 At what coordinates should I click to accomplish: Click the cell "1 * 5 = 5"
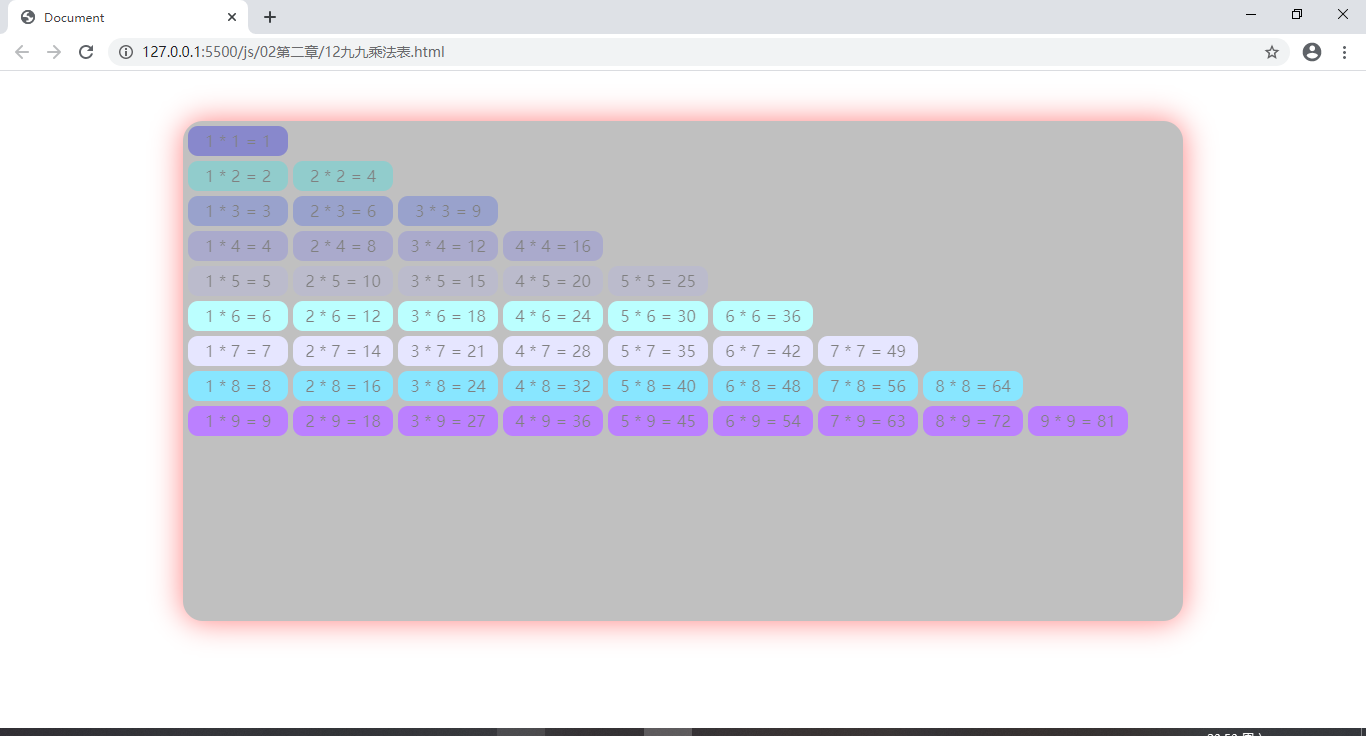tap(238, 281)
